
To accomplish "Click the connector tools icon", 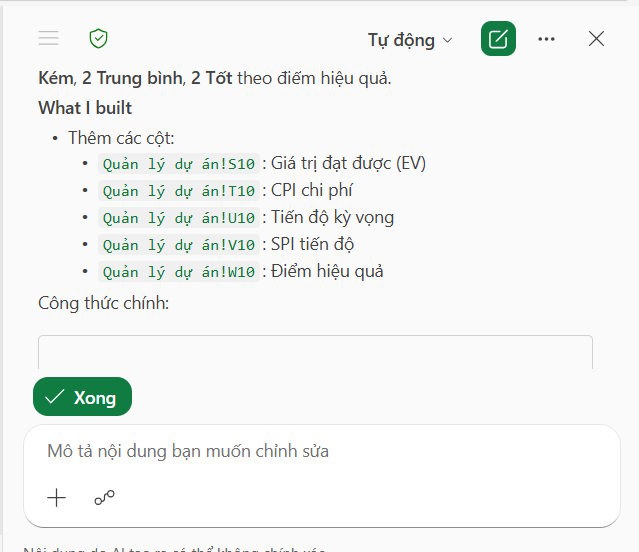I will [104, 497].
